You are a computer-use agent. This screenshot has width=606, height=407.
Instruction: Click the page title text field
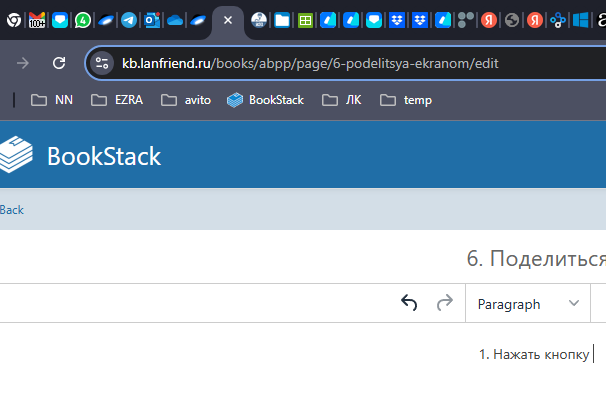[535, 259]
